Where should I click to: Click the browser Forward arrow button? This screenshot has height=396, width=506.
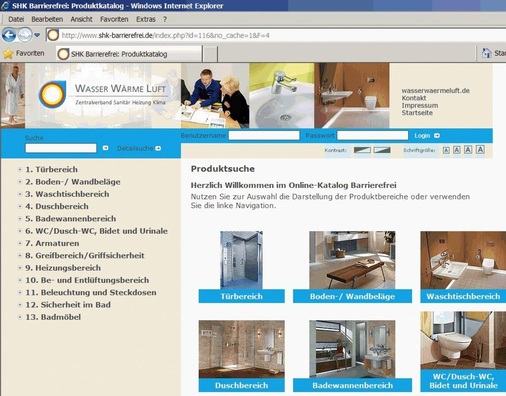pos(25,35)
